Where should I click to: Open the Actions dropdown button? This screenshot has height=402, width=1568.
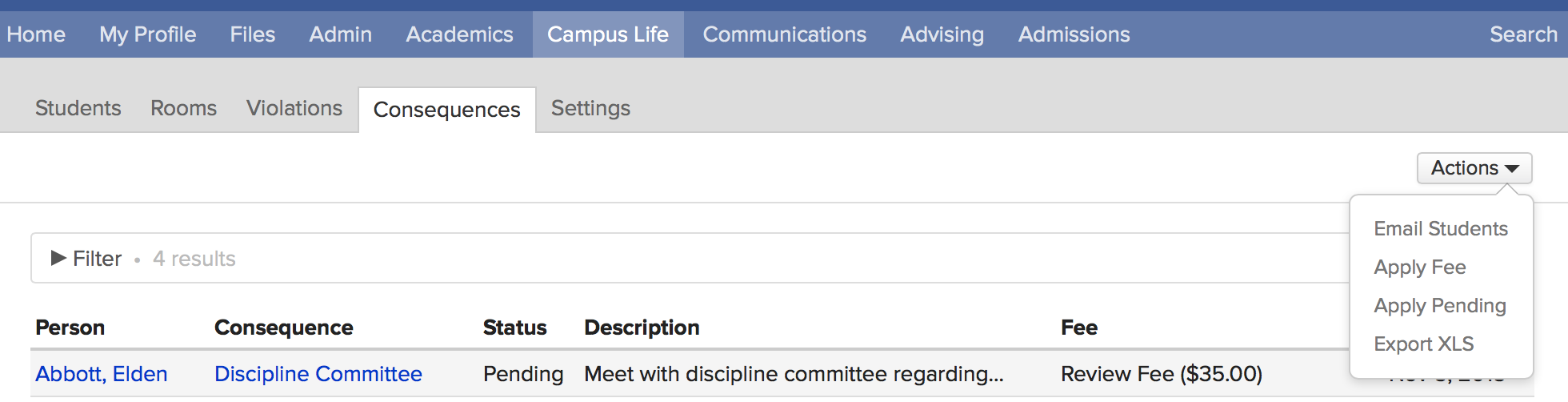pyautogui.click(x=1474, y=168)
